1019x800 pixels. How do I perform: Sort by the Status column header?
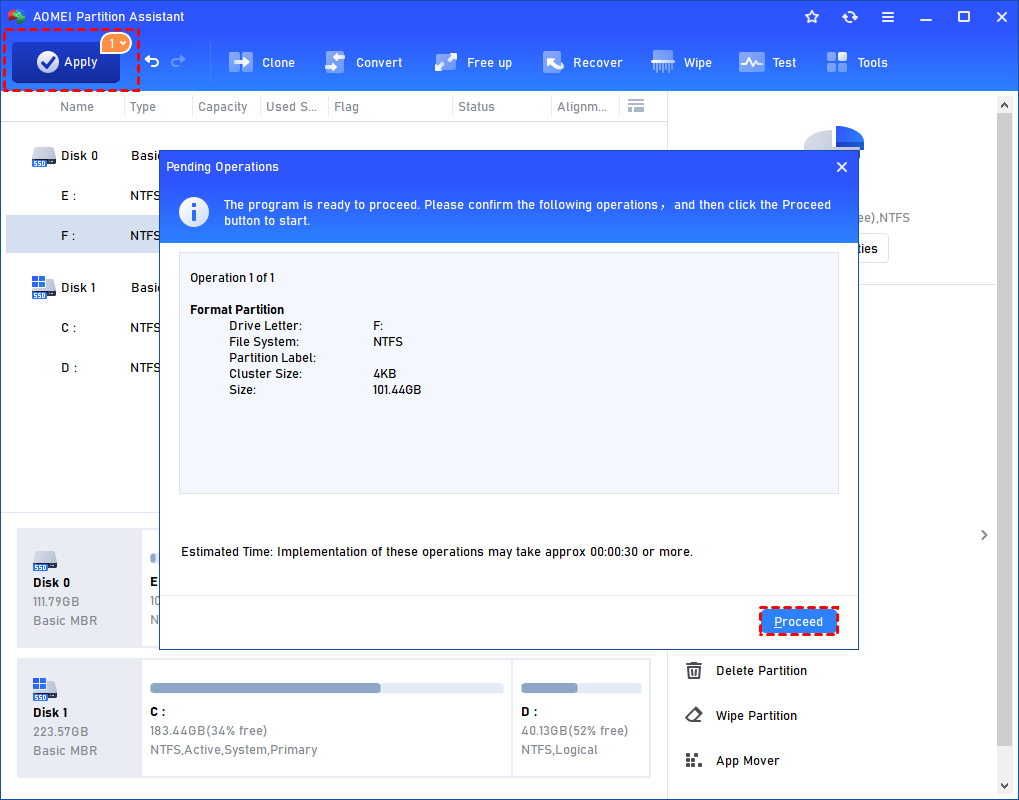point(476,107)
